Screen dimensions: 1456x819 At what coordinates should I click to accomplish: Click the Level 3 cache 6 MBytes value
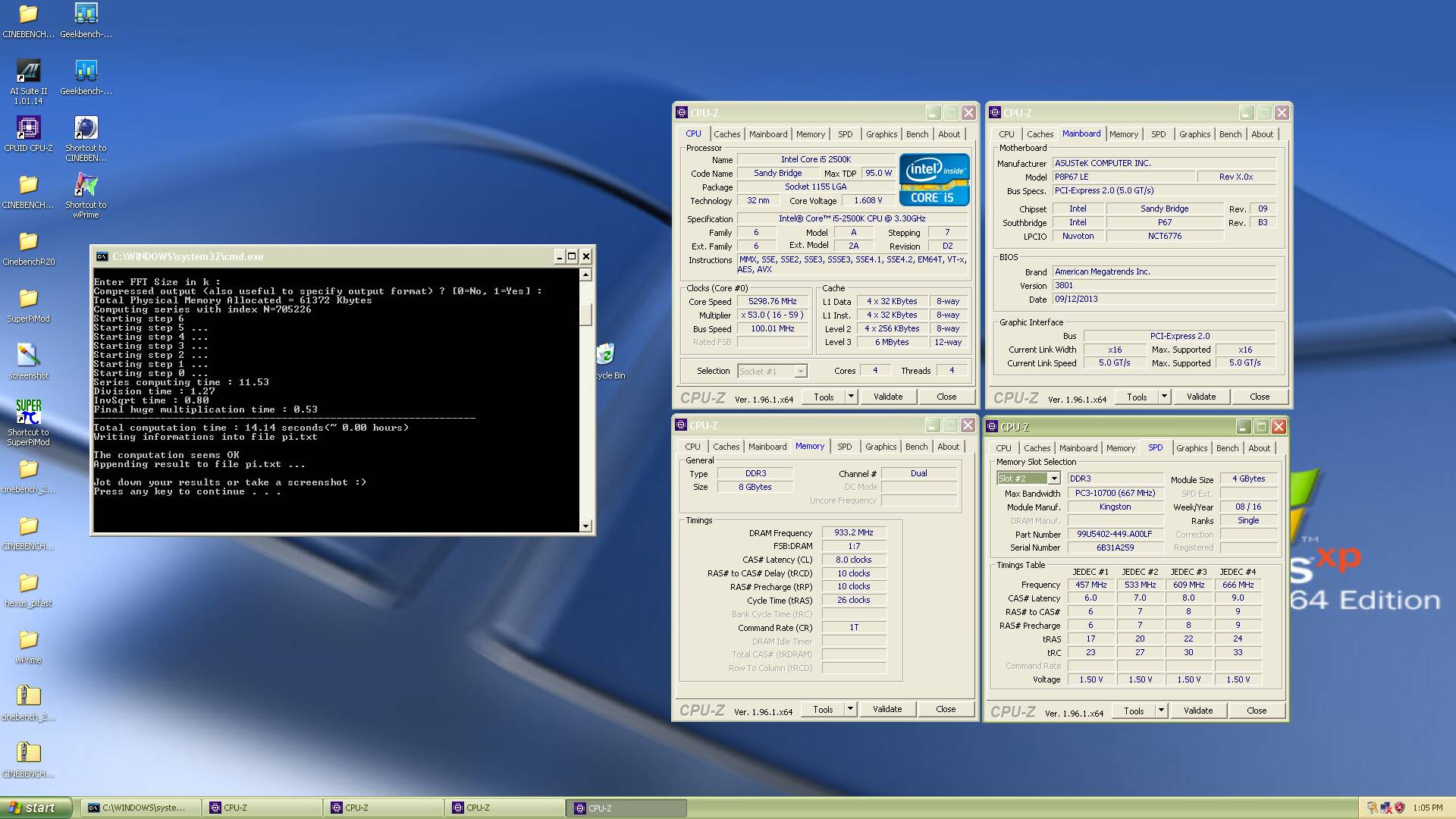point(892,342)
